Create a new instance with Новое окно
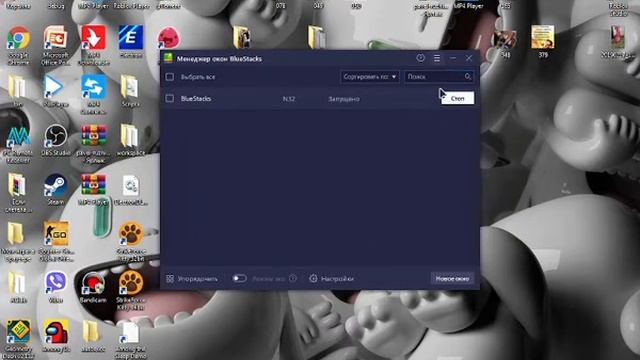Screen dimensions: 640x360 tap(452, 278)
